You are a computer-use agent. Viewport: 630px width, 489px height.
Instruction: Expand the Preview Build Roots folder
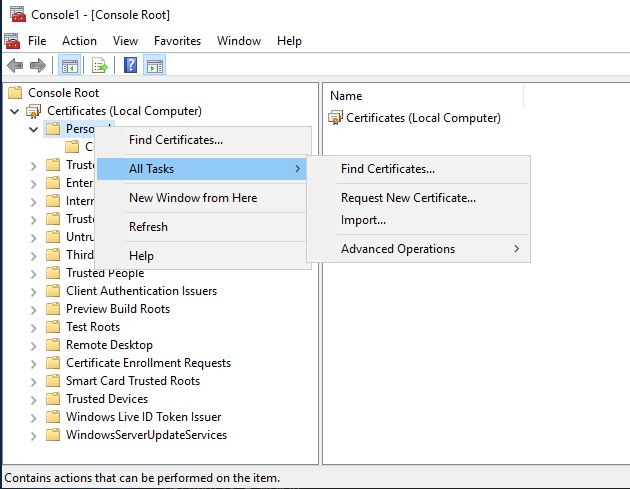(x=34, y=310)
